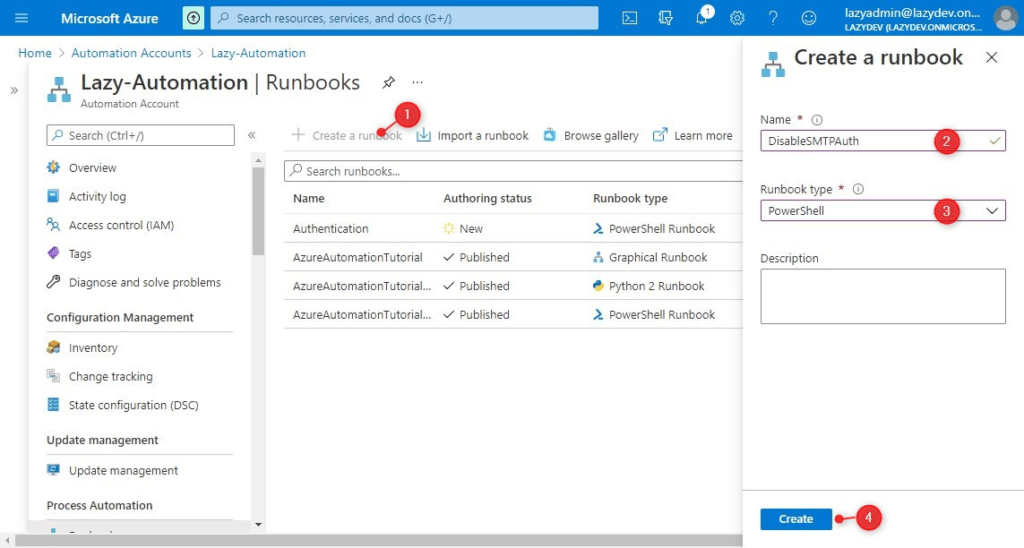Image resolution: width=1024 pixels, height=548 pixels.
Task: Click Import a runbook
Action: click(472, 135)
